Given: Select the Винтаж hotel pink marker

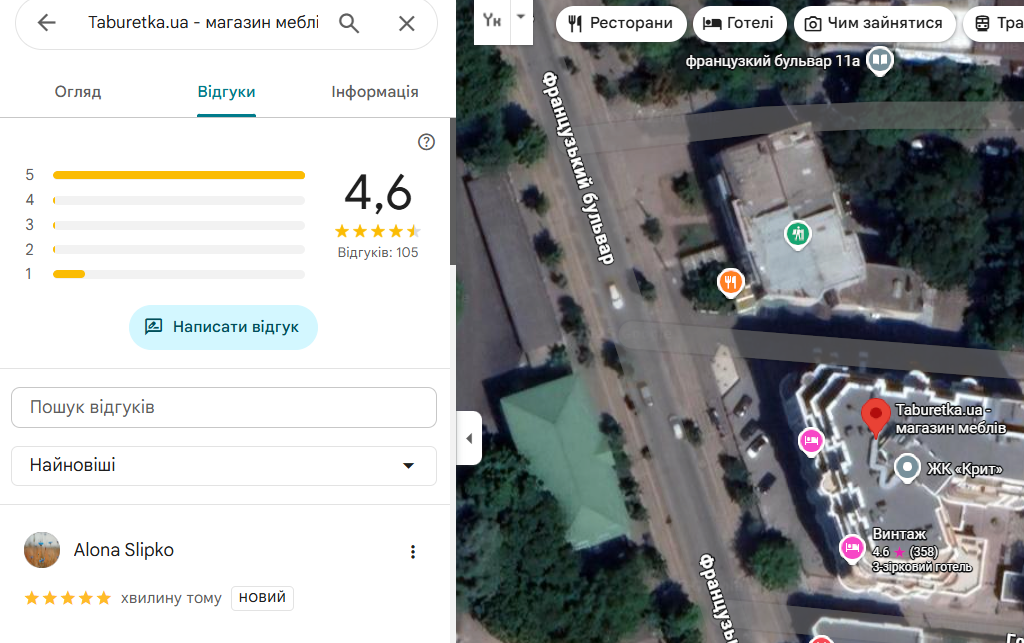Looking at the screenshot, I should coord(852,548).
